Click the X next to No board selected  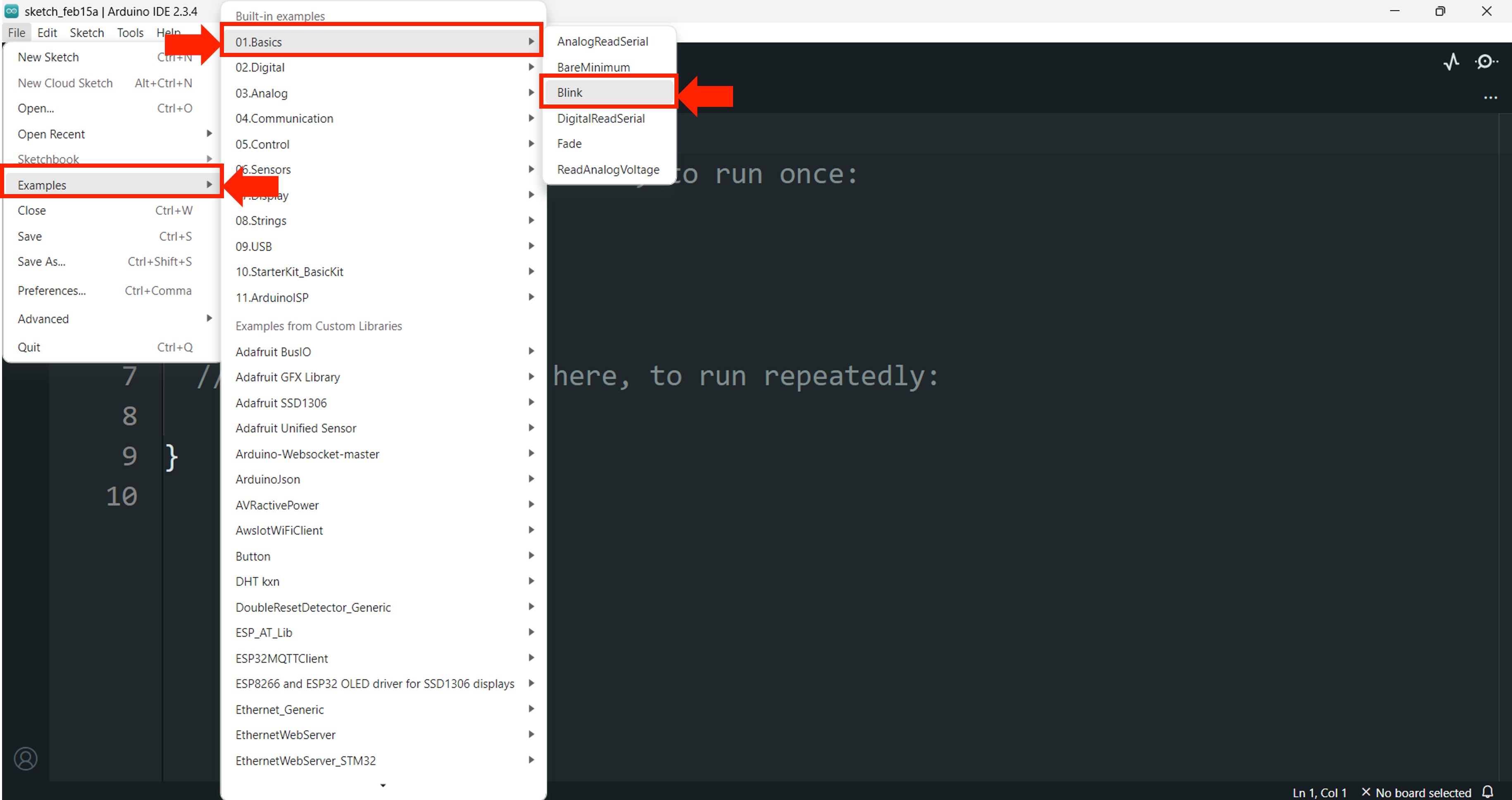[1366, 793]
